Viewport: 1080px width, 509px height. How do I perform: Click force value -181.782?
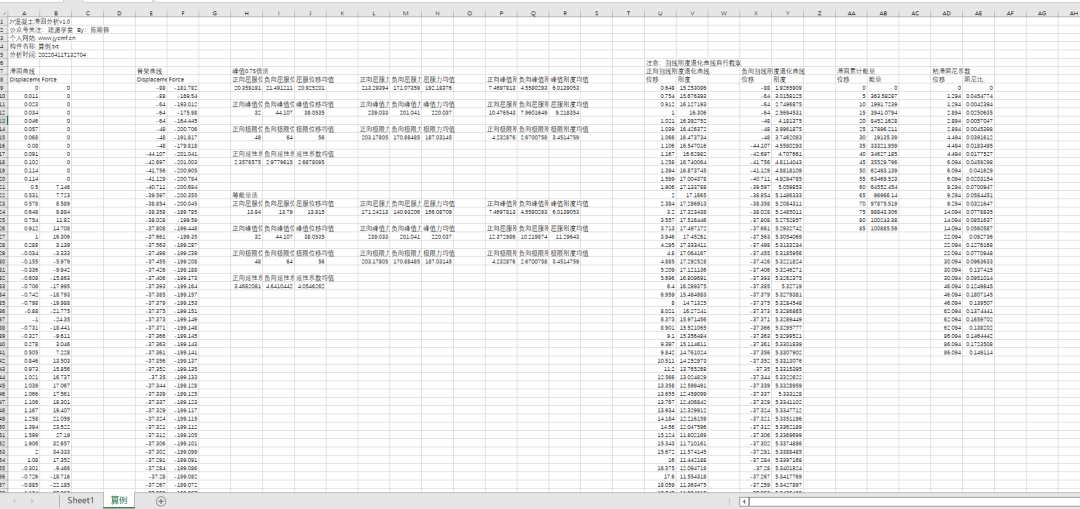183,87
